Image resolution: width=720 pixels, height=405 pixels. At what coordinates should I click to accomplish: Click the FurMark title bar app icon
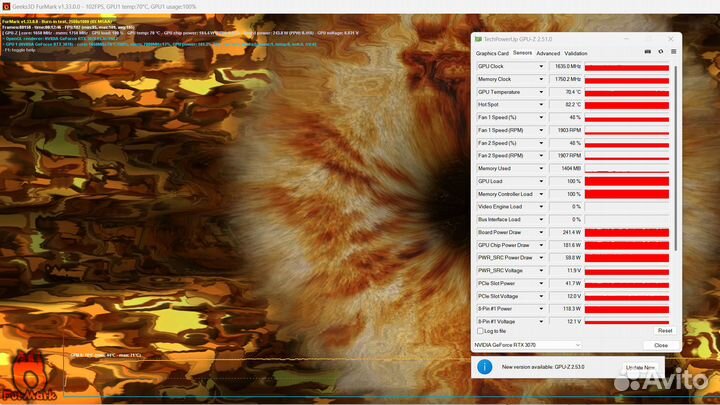pos(6,5)
